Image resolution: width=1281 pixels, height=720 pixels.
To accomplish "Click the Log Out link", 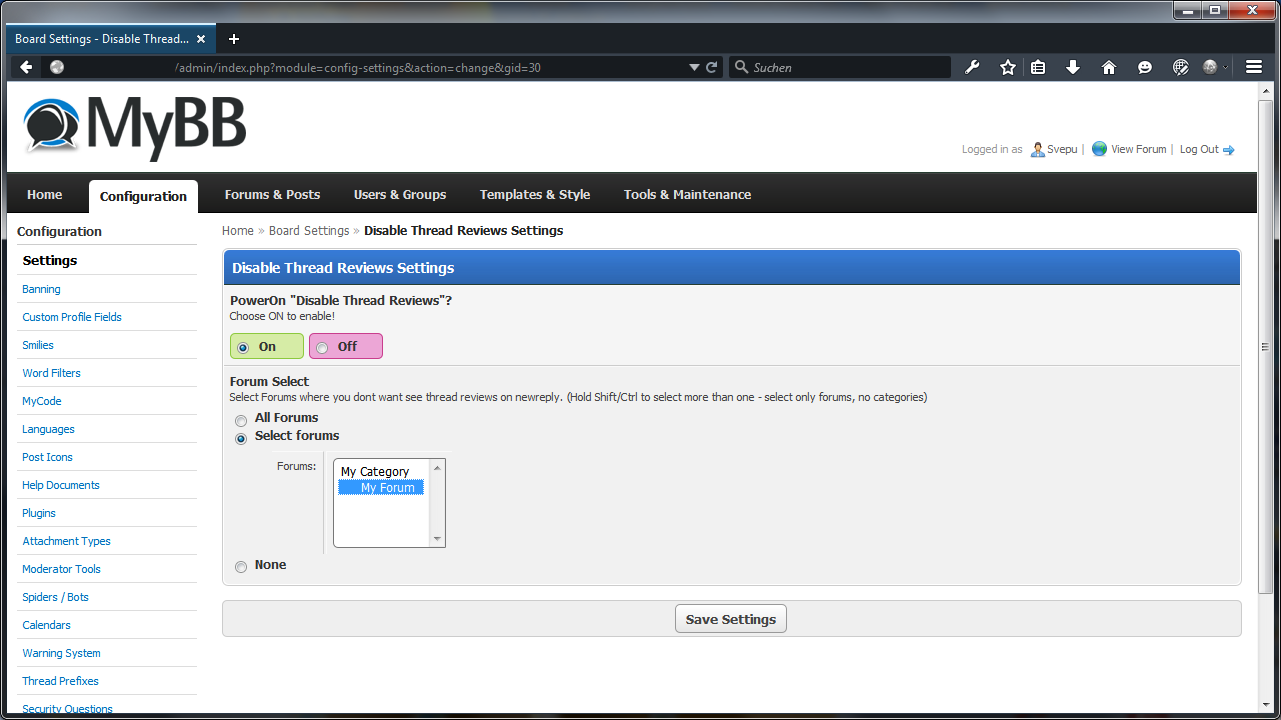I will coord(1199,149).
